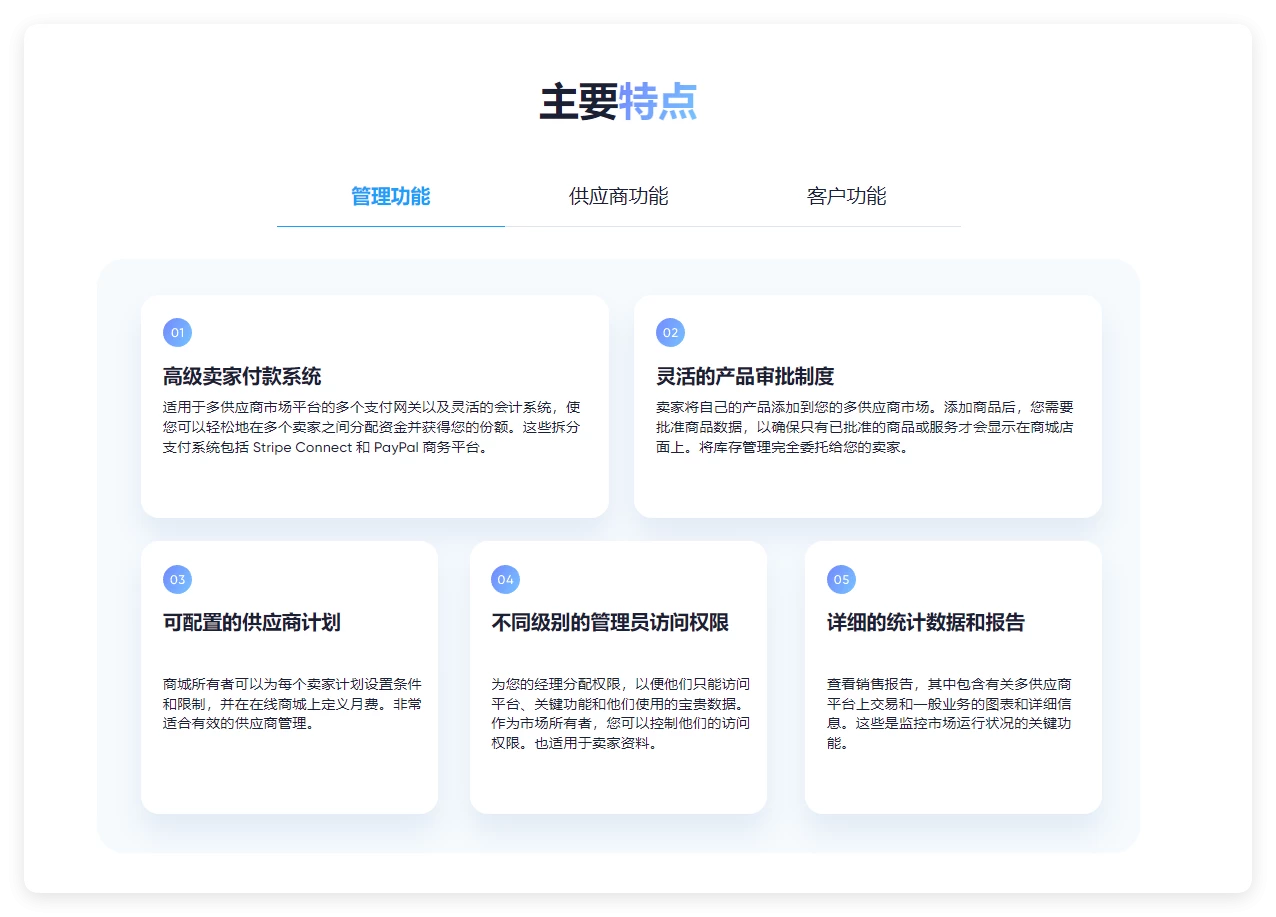Click the 可配置的供应商计划 title
Screen dimensions: 1276x917
(251, 623)
